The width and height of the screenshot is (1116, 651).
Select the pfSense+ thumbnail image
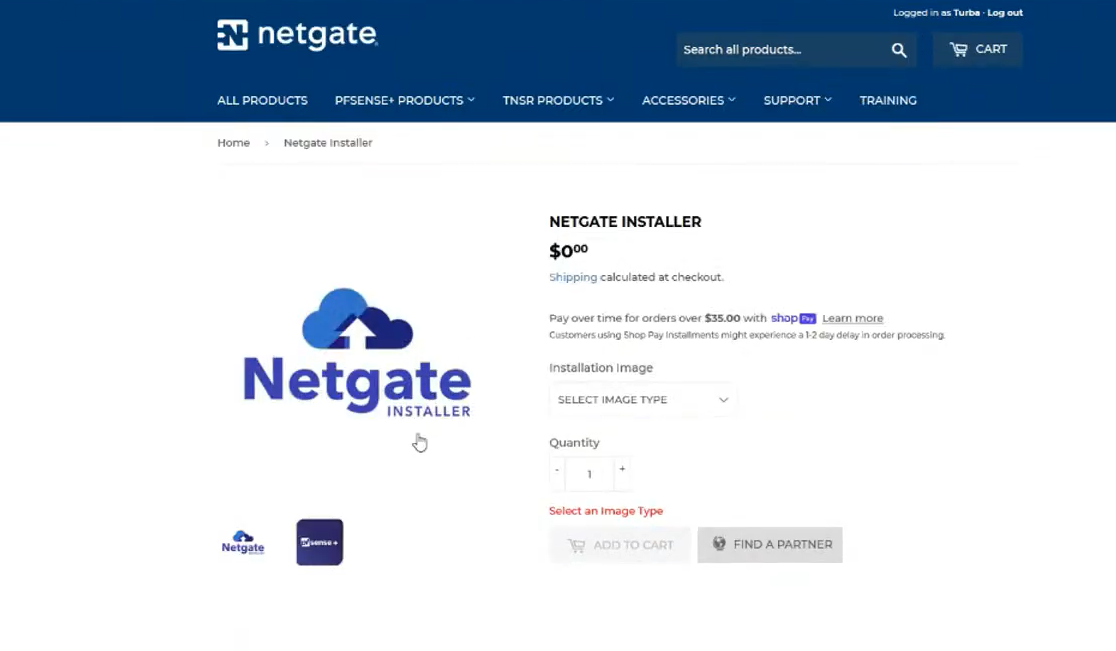(x=320, y=542)
